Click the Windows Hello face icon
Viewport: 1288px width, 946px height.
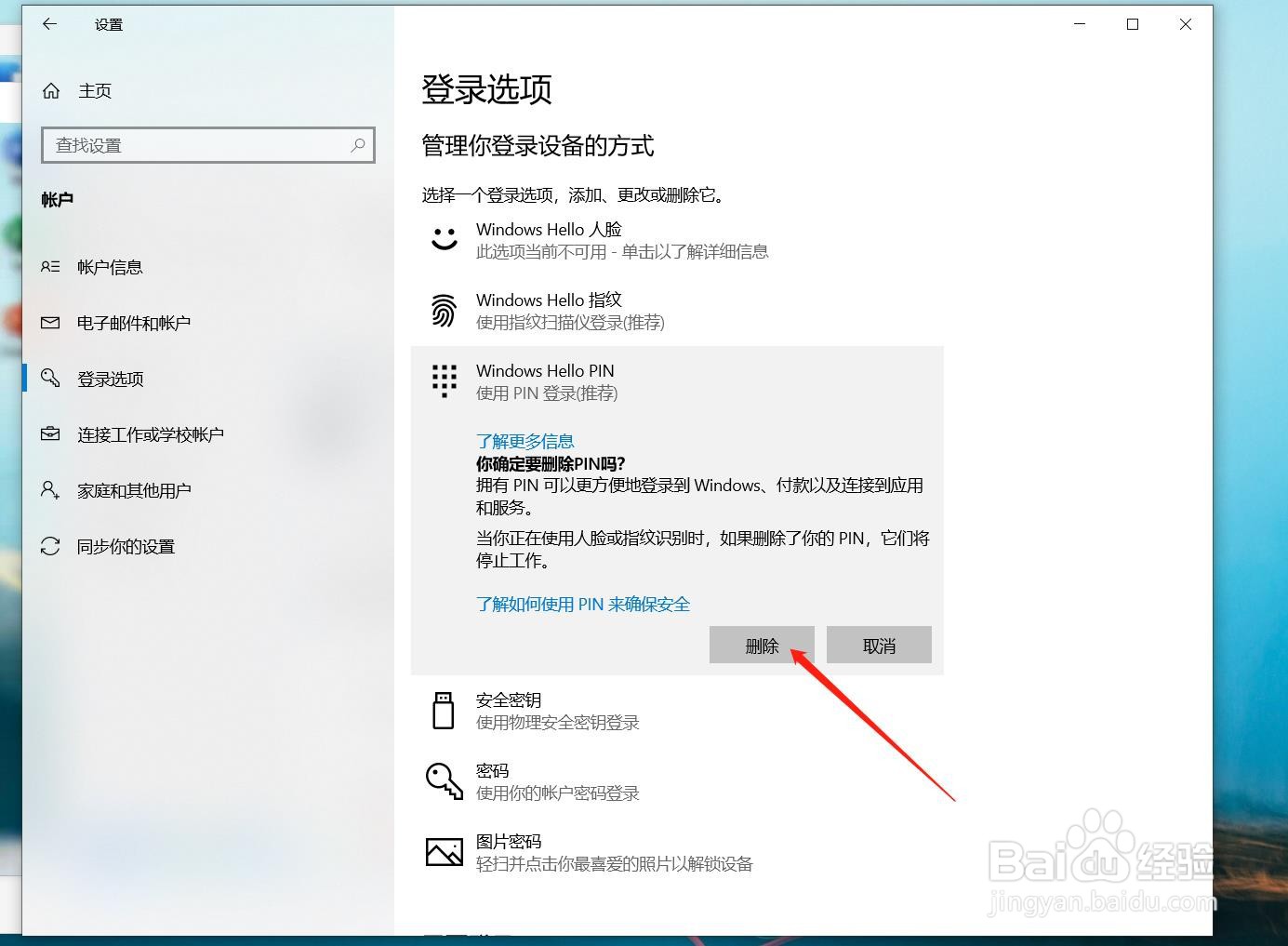444,238
